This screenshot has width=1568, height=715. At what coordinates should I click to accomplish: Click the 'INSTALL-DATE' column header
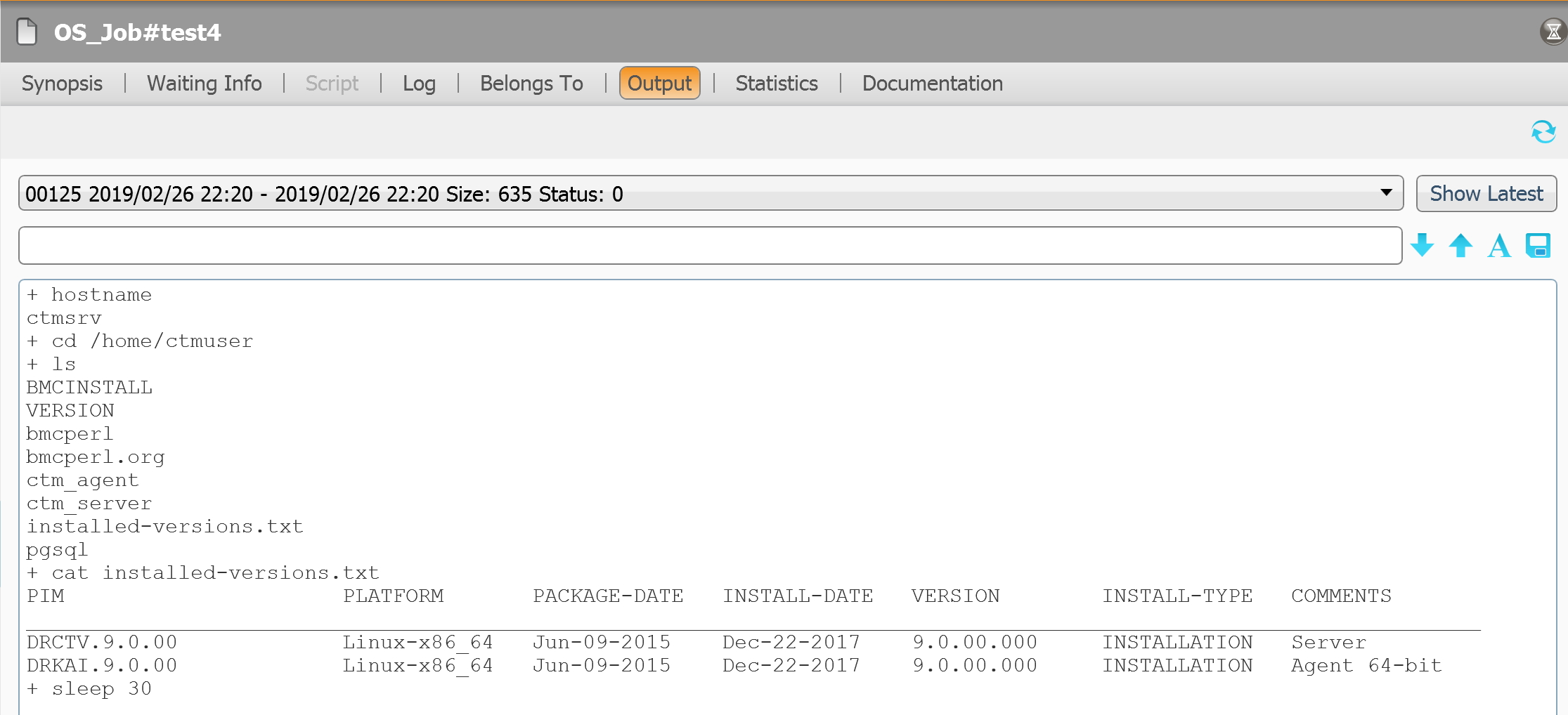(798, 596)
